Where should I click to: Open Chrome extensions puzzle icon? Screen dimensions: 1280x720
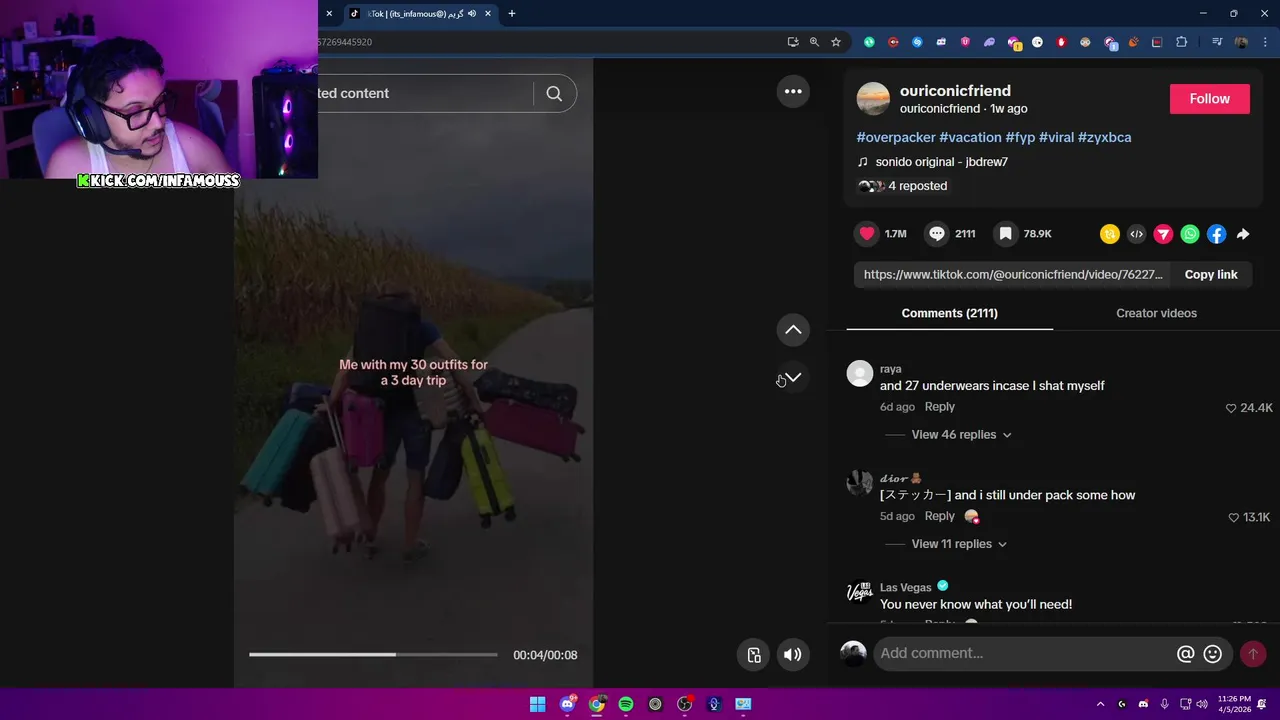point(1182,42)
